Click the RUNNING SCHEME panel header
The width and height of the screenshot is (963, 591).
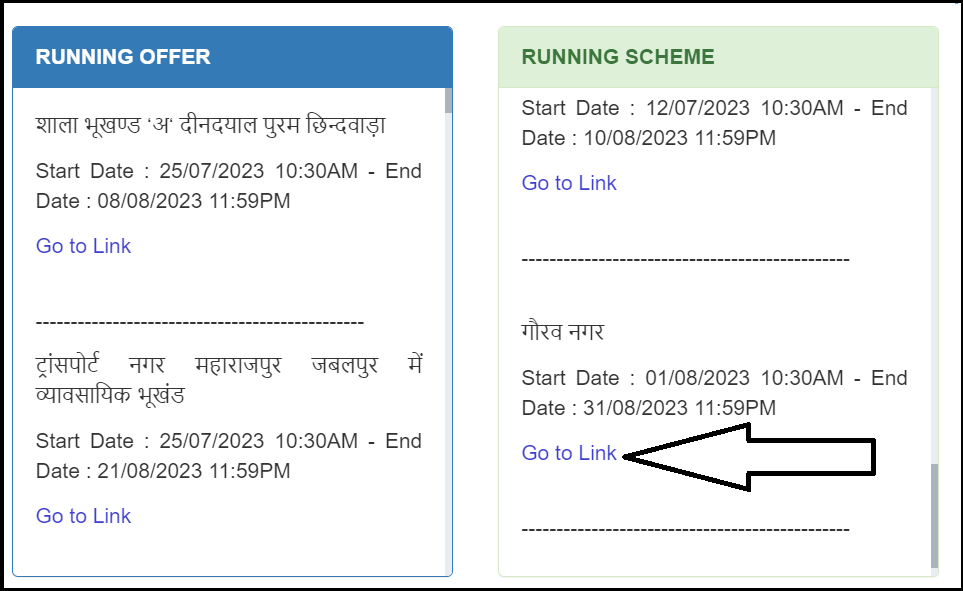point(718,57)
